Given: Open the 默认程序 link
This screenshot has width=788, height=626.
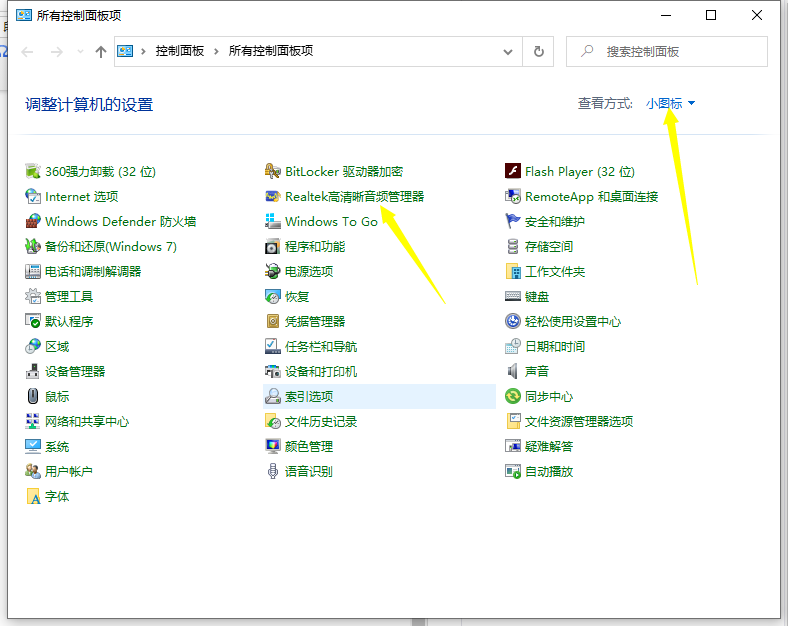Looking at the screenshot, I should point(69,322).
